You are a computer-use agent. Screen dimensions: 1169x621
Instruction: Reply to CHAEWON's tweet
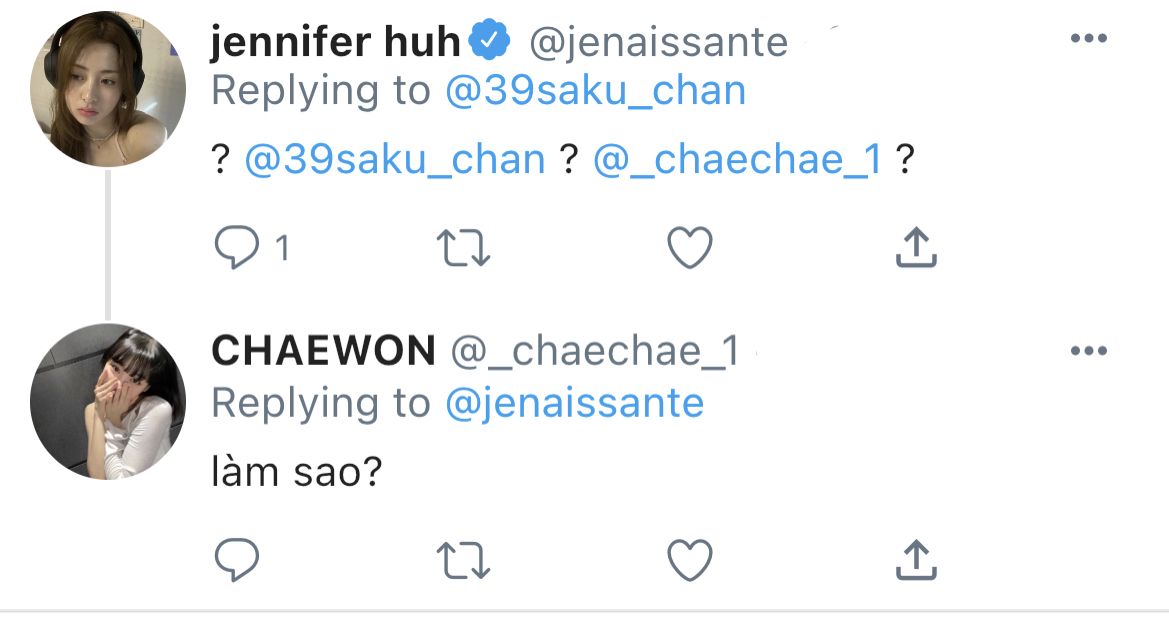(x=237, y=560)
